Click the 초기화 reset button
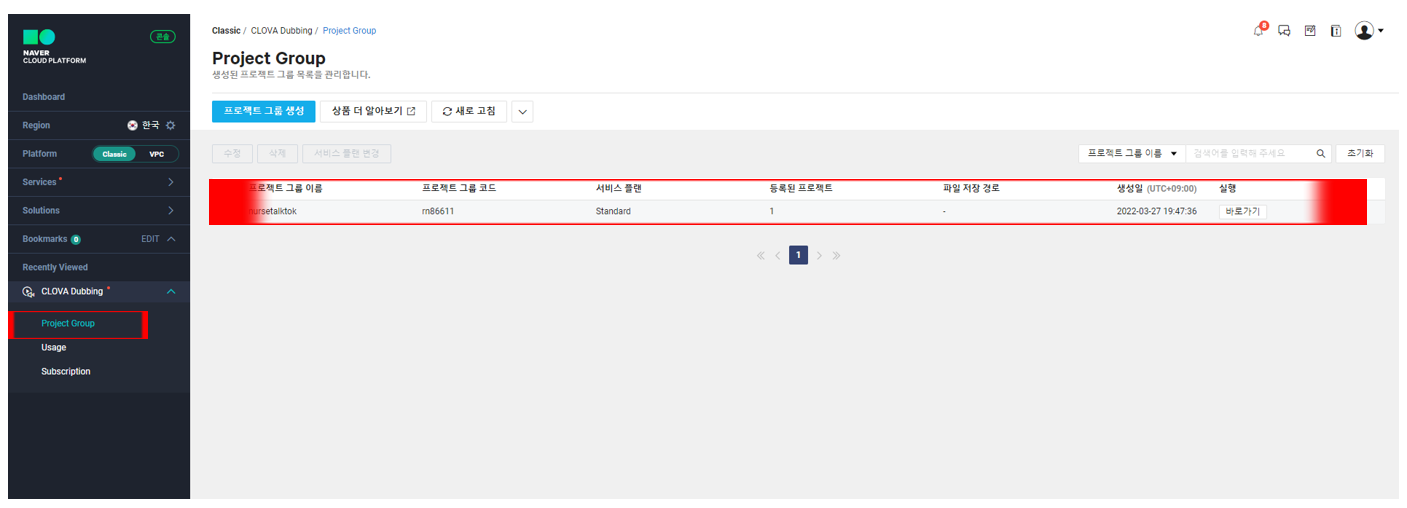This screenshot has width=1407, height=508. 1360,154
